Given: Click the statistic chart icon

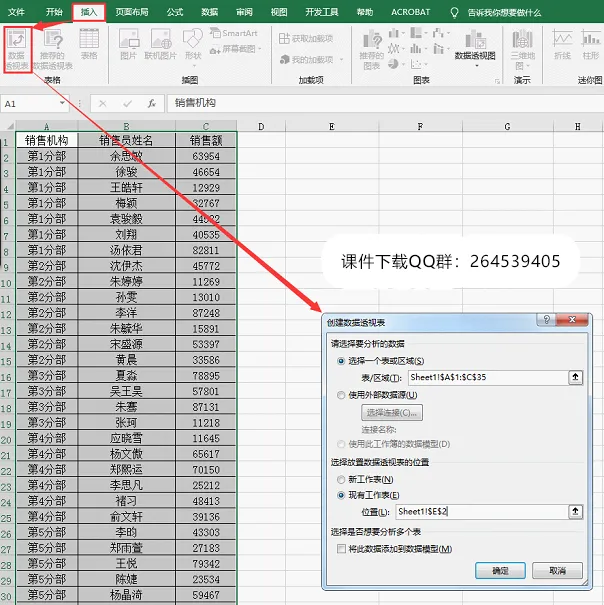Looking at the screenshot, I should click(x=416, y=49).
